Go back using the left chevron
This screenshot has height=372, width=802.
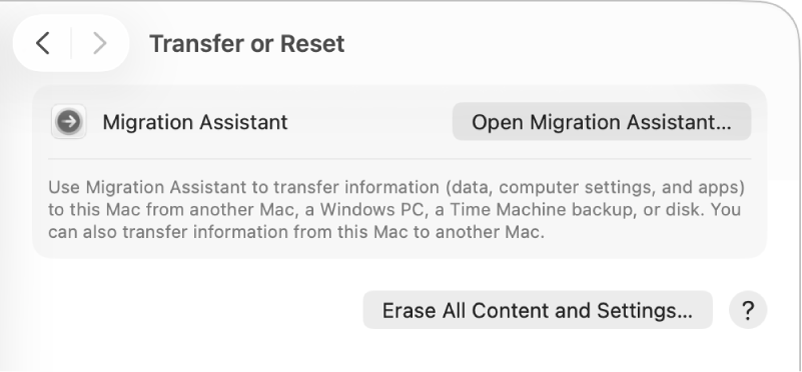[x=43, y=43]
